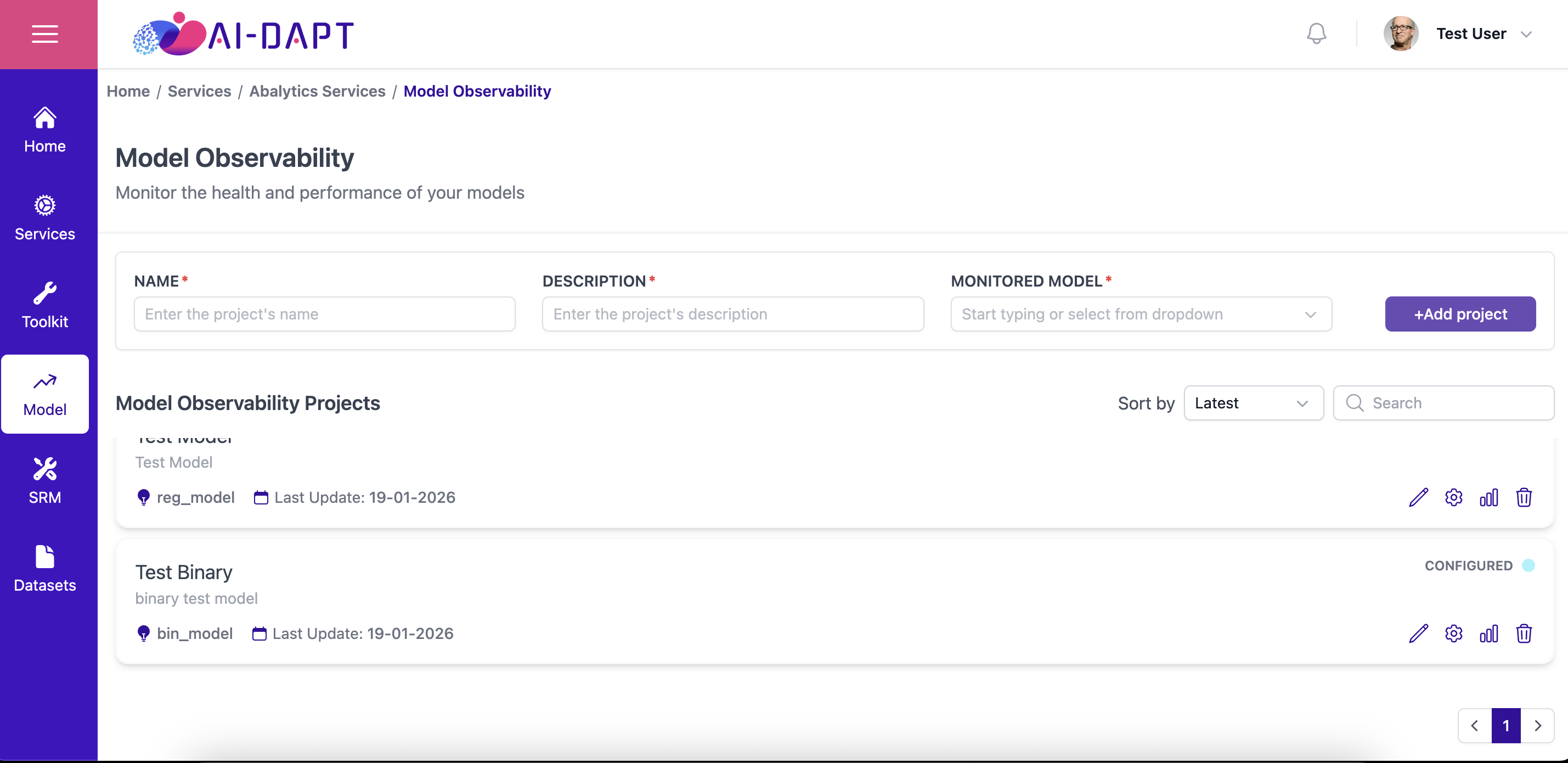The width and height of the screenshot is (1568, 763).
Task: Open notifications bell icon
Action: [1316, 33]
